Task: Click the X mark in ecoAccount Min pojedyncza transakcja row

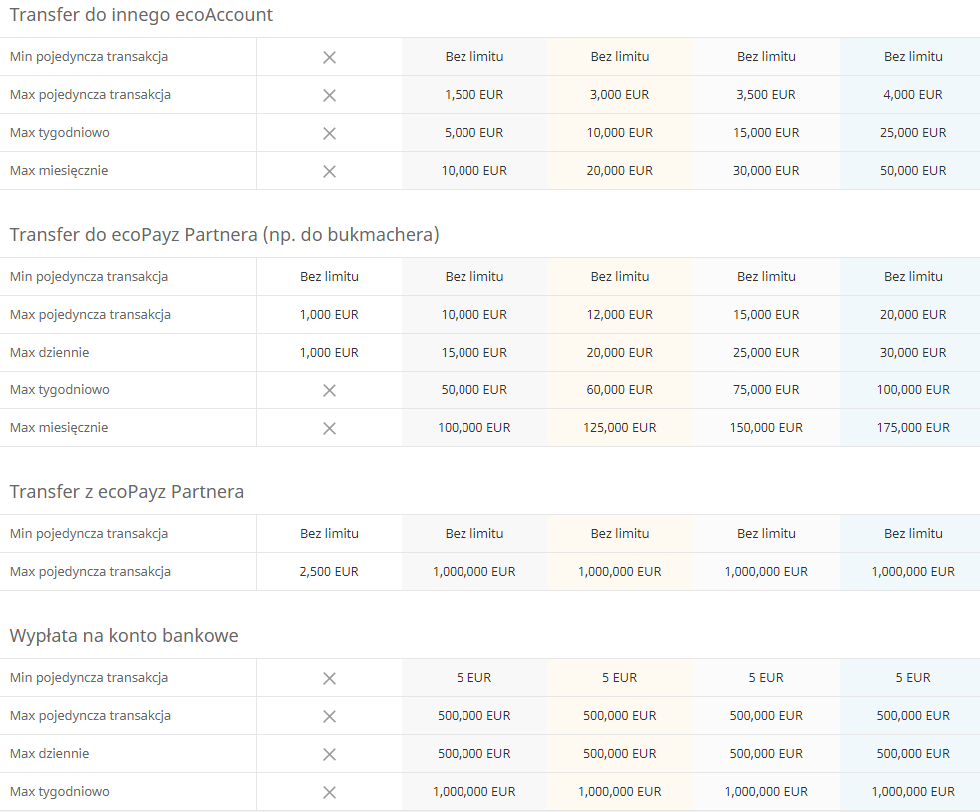Action: click(x=329, y=58)
